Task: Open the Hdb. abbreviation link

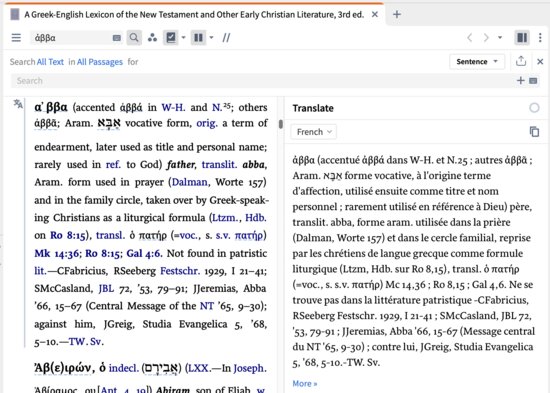Action: click(256, 218)
